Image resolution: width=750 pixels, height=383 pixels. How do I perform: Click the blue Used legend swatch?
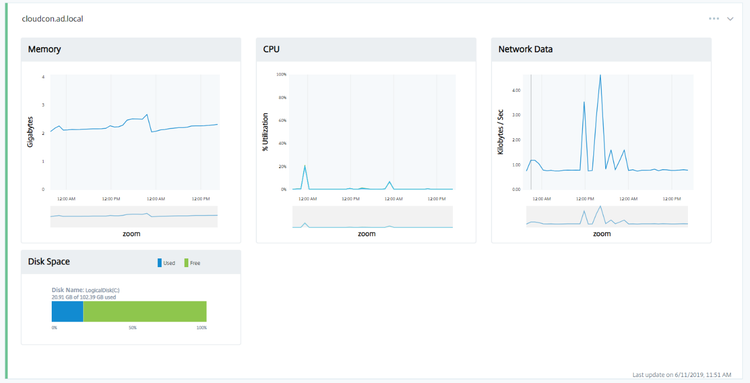[x=160, y=263]
